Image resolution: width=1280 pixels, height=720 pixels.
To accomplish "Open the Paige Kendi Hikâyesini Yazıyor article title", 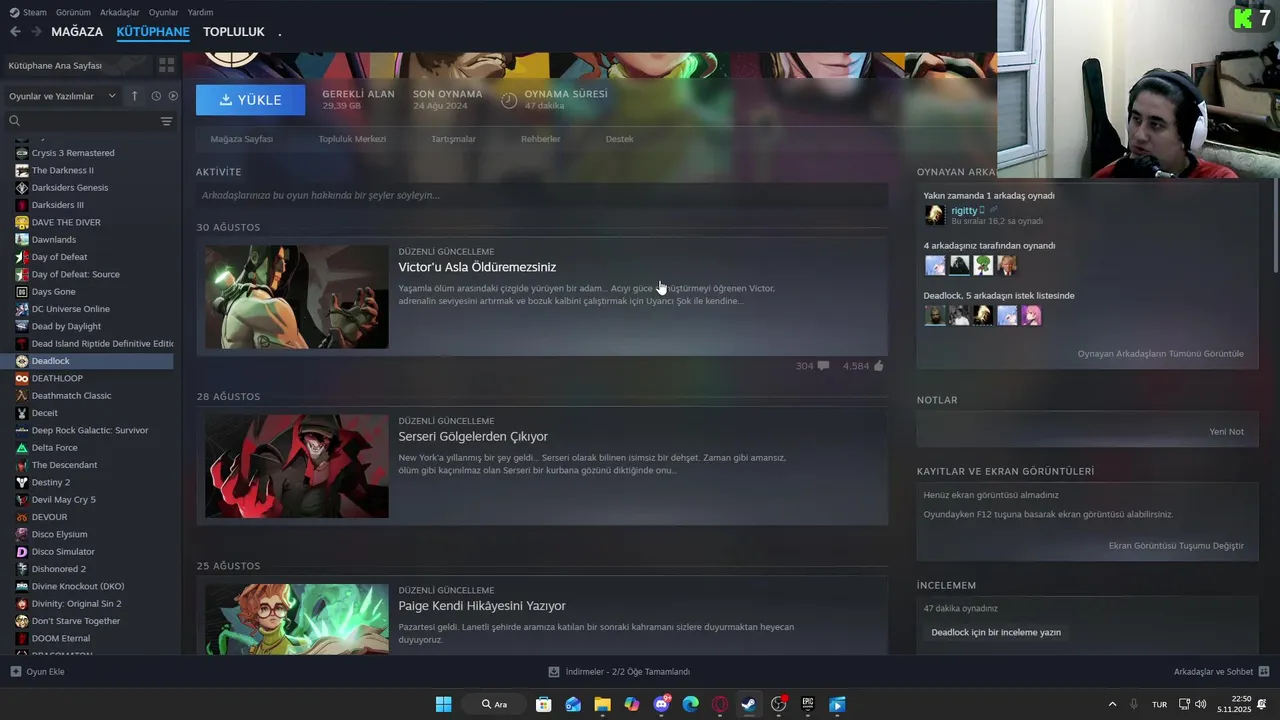I will coord(482,606).
